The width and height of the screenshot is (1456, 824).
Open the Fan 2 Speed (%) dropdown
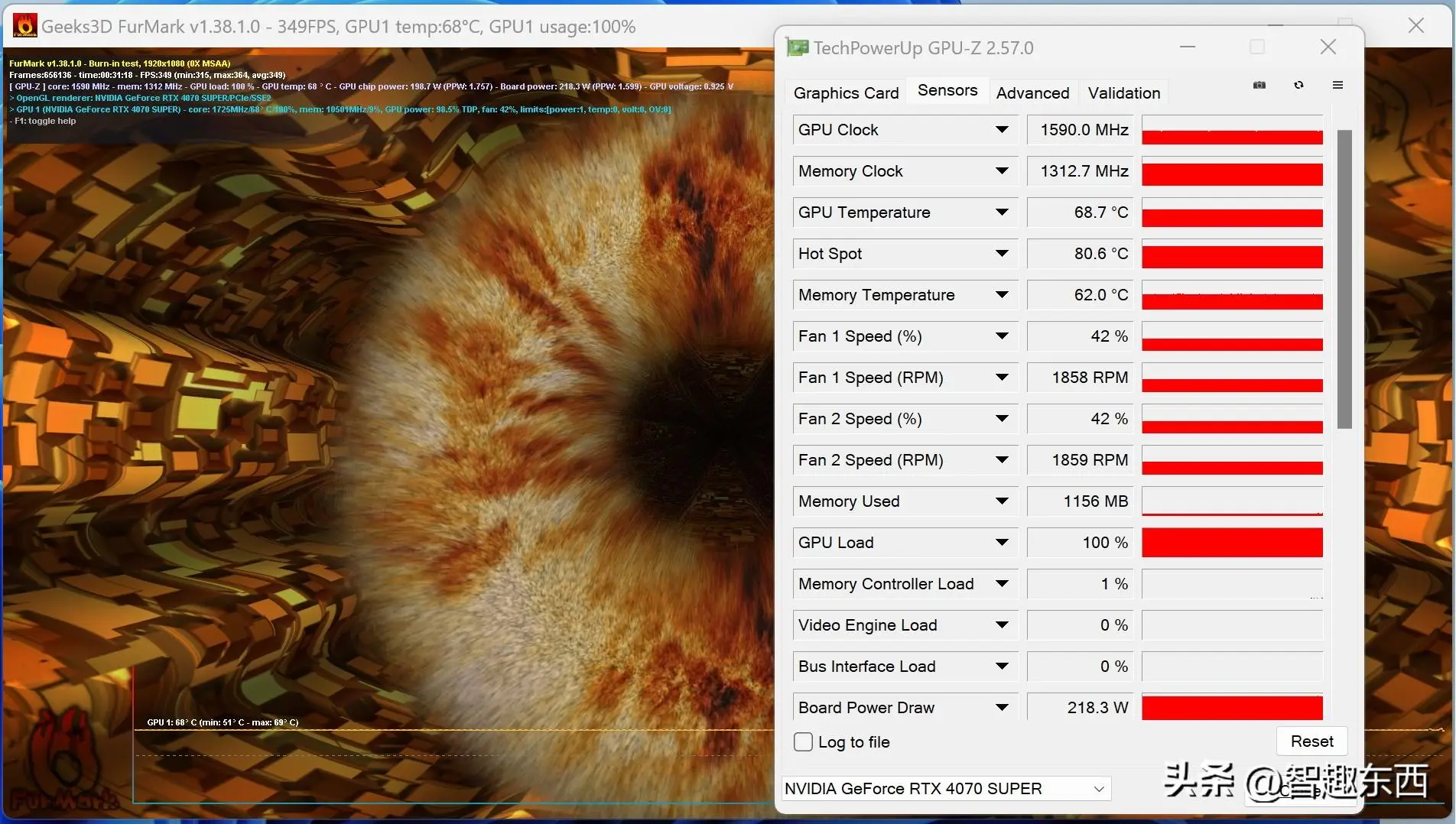[1002, 418]
